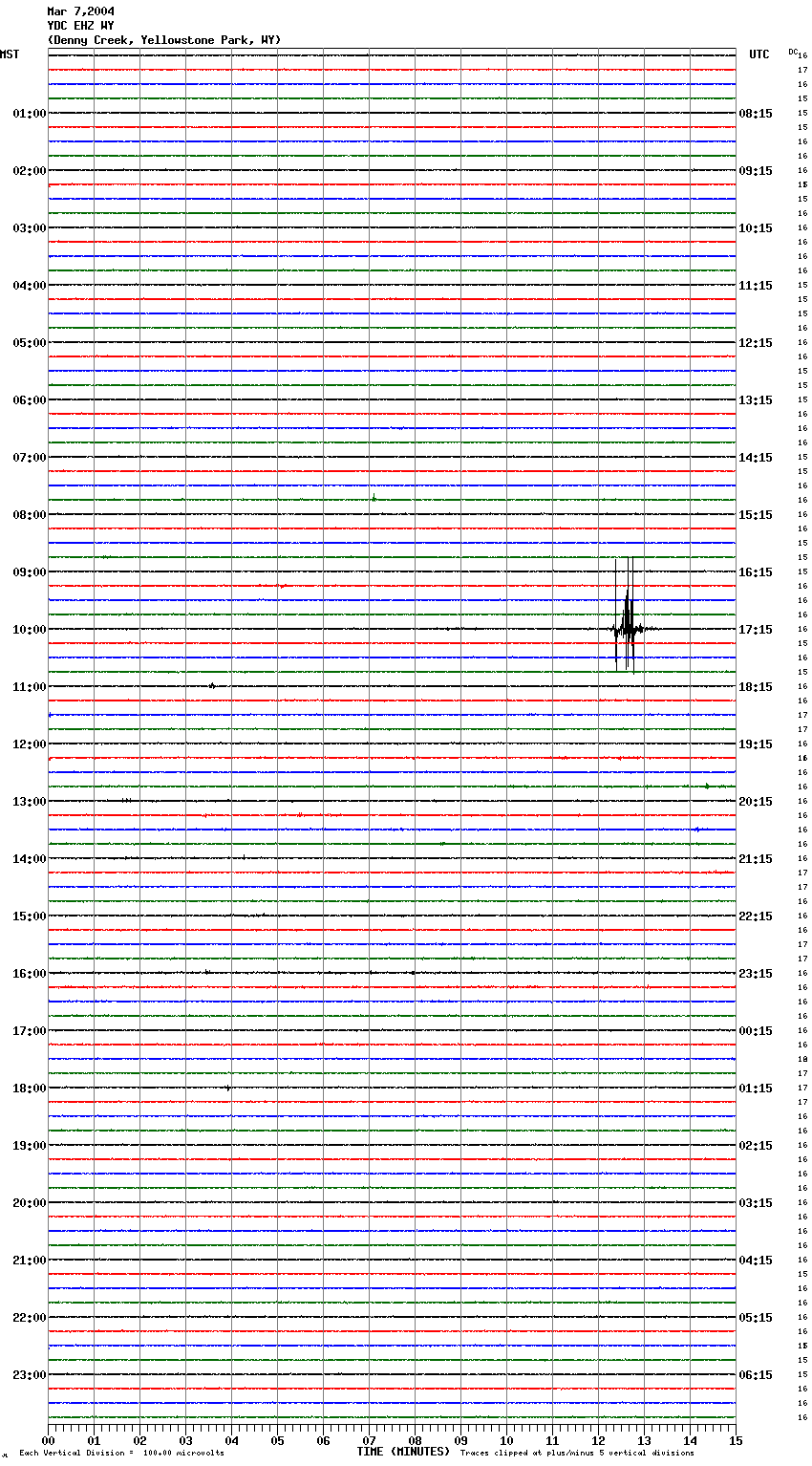Viewport: 812px width, 1466px height.
Task: Click the UTC time label '02:15'
Action: pyautogui.click(x=756, y=1146)
